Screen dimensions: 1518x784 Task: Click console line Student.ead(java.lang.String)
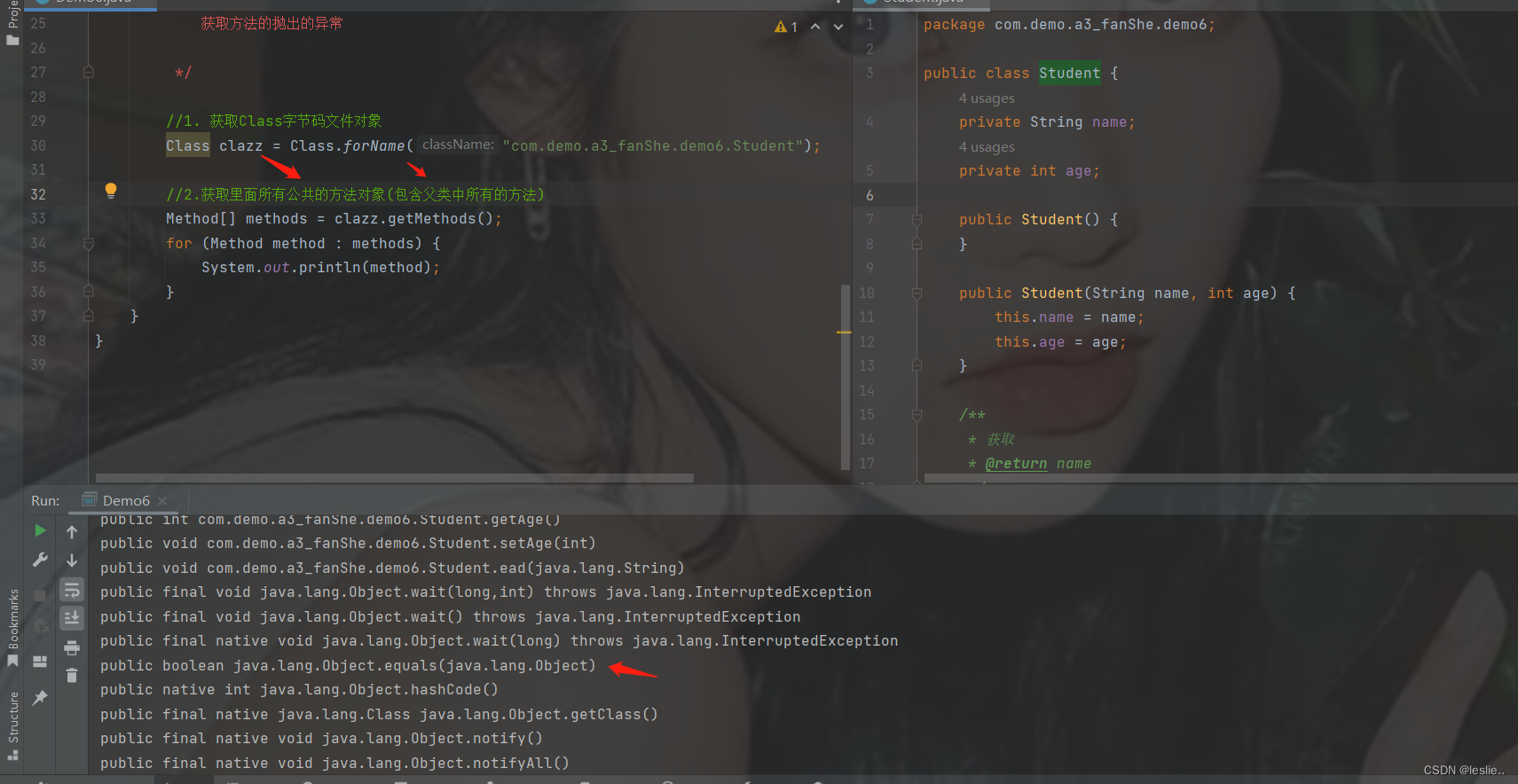pyautogui.click(x=392, y=568)
